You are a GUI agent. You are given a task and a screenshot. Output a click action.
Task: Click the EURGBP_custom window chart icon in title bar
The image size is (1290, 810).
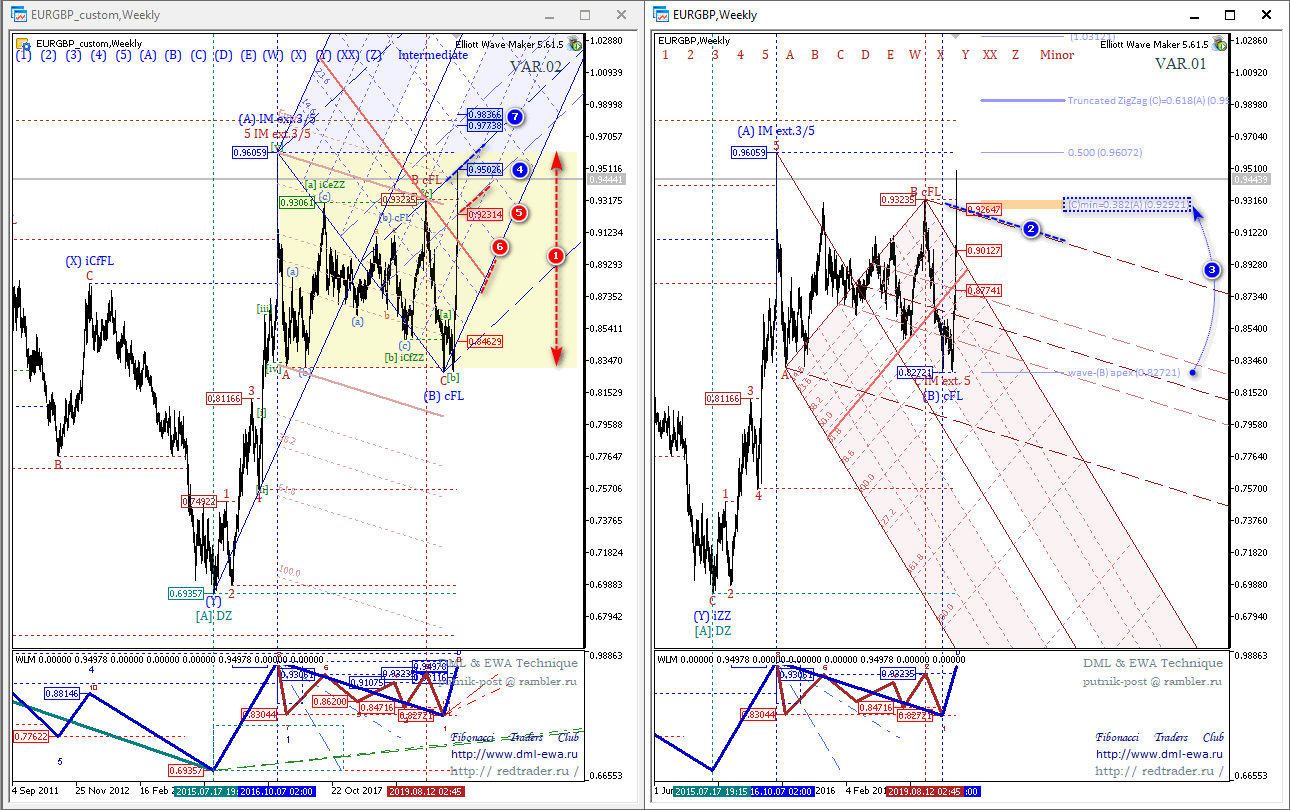click(19, 15)
